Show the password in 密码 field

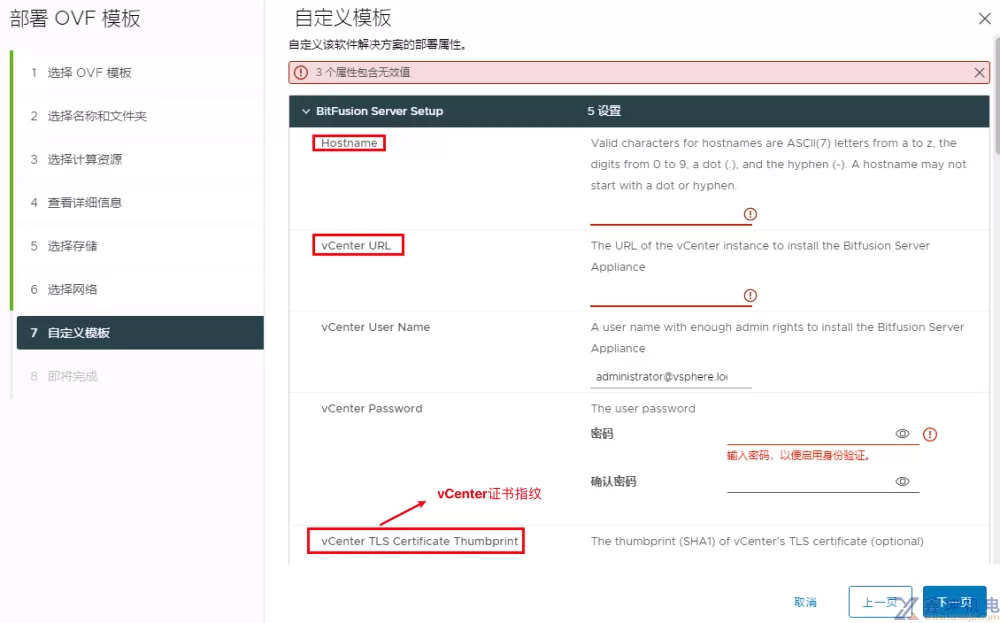pos(902,434)
